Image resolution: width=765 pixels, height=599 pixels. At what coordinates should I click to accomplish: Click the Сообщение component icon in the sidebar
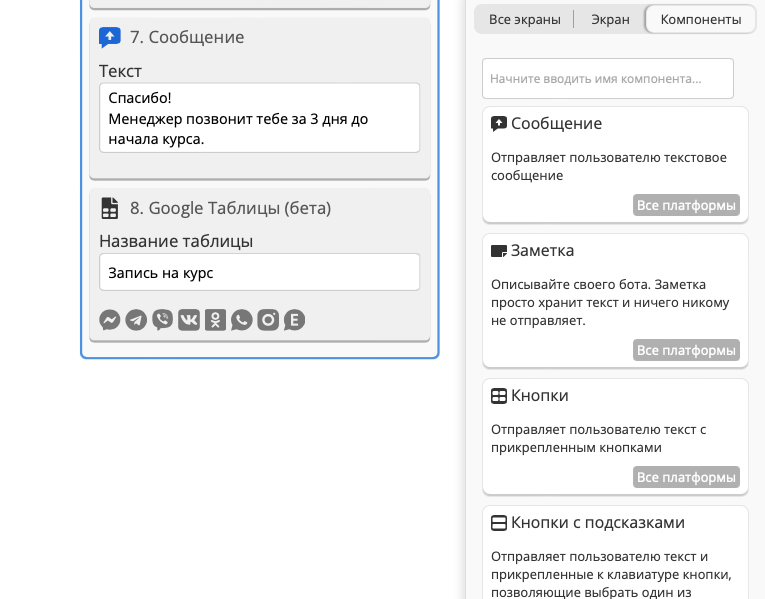pyautogui.click(x=499, y=124)
